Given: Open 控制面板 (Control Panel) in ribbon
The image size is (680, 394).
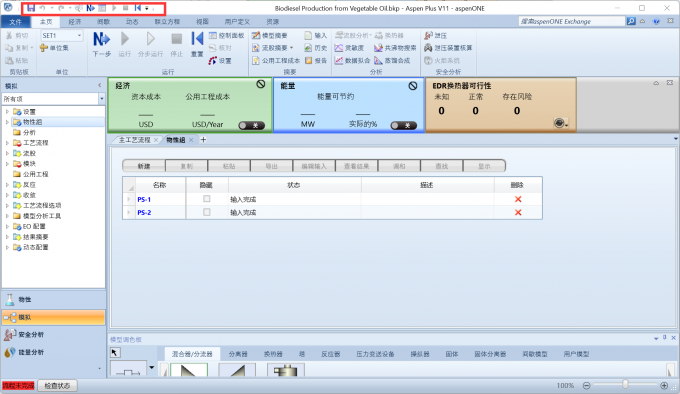Looking at the screenshot, I should click(x=226, y=36).
